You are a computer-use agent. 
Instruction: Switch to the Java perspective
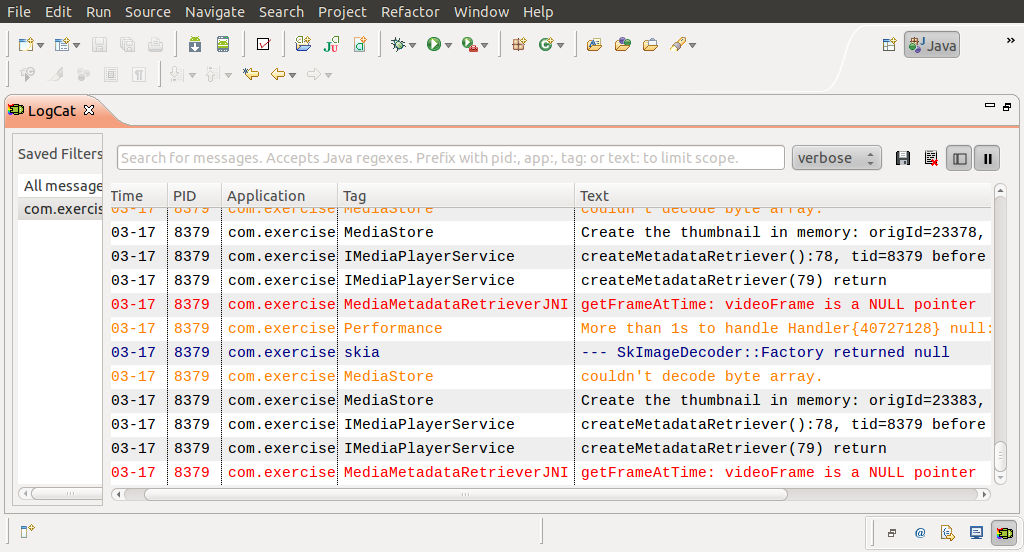932,44
